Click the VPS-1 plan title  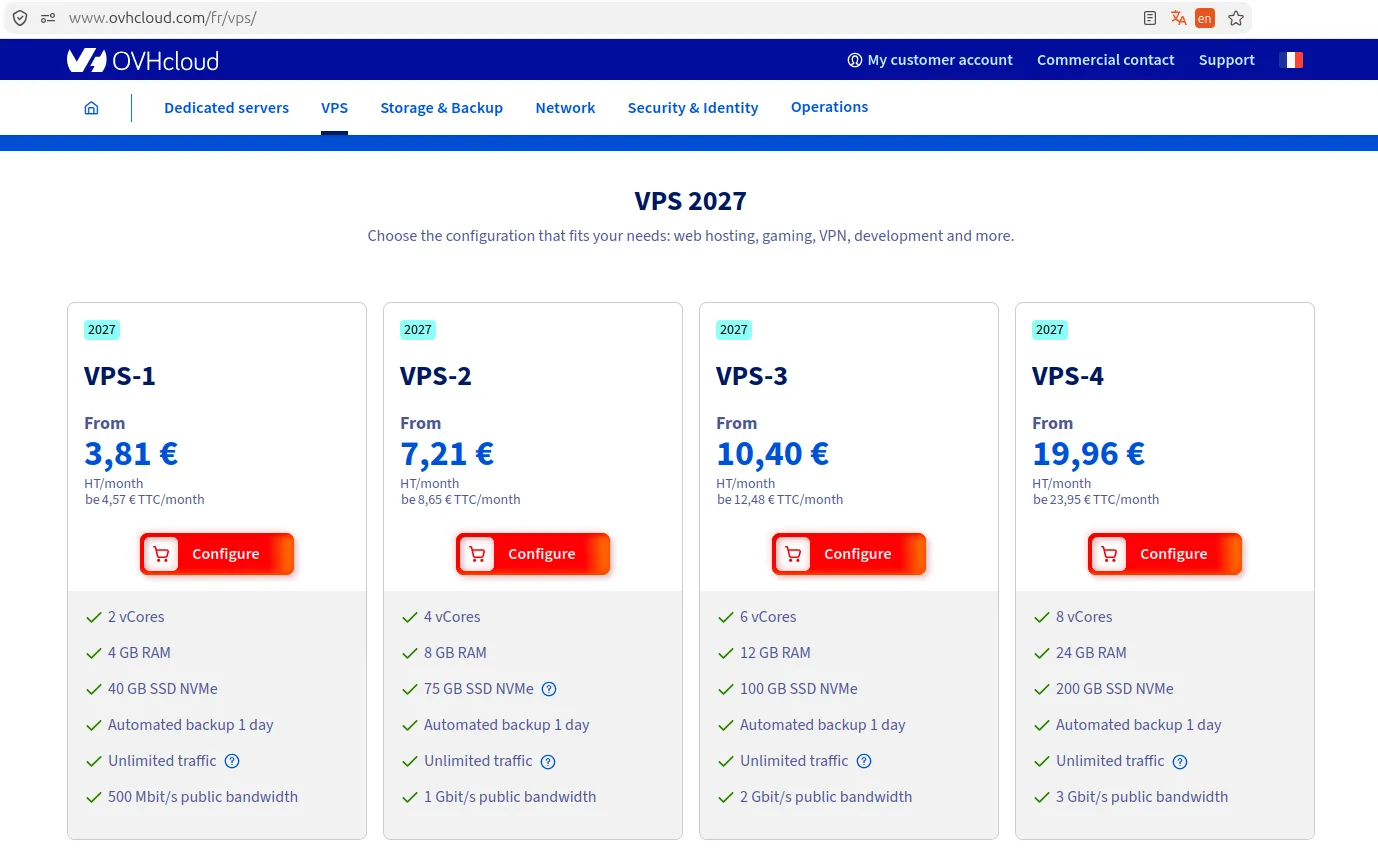click(x=120, y=376)
